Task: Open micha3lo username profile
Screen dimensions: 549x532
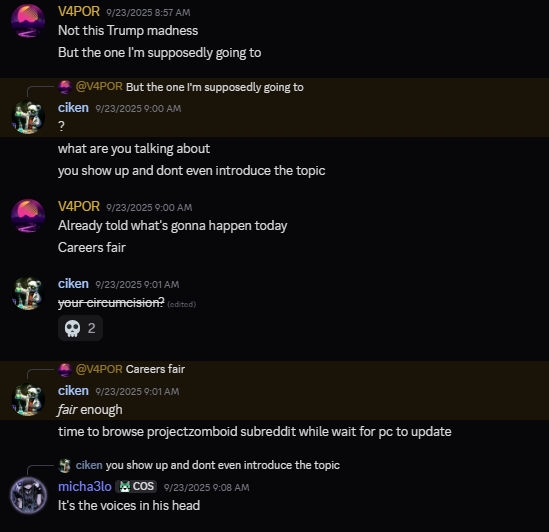Action: 85,486
